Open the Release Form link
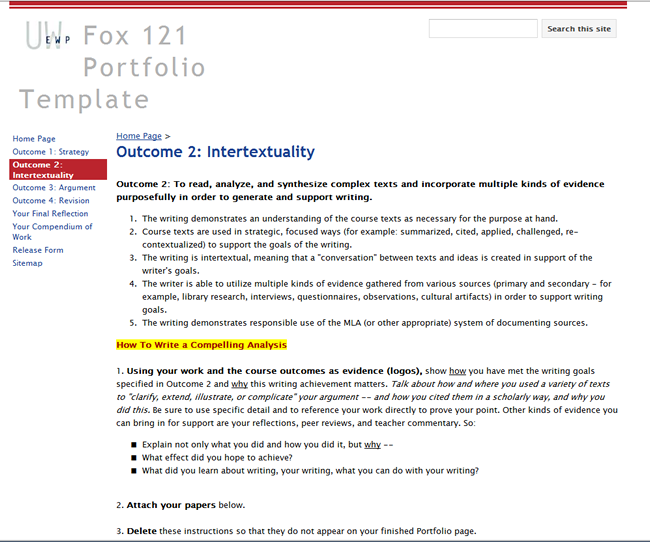Image resolution: width=650 pixels, height=542 pixels. click(x=38, y=250)
